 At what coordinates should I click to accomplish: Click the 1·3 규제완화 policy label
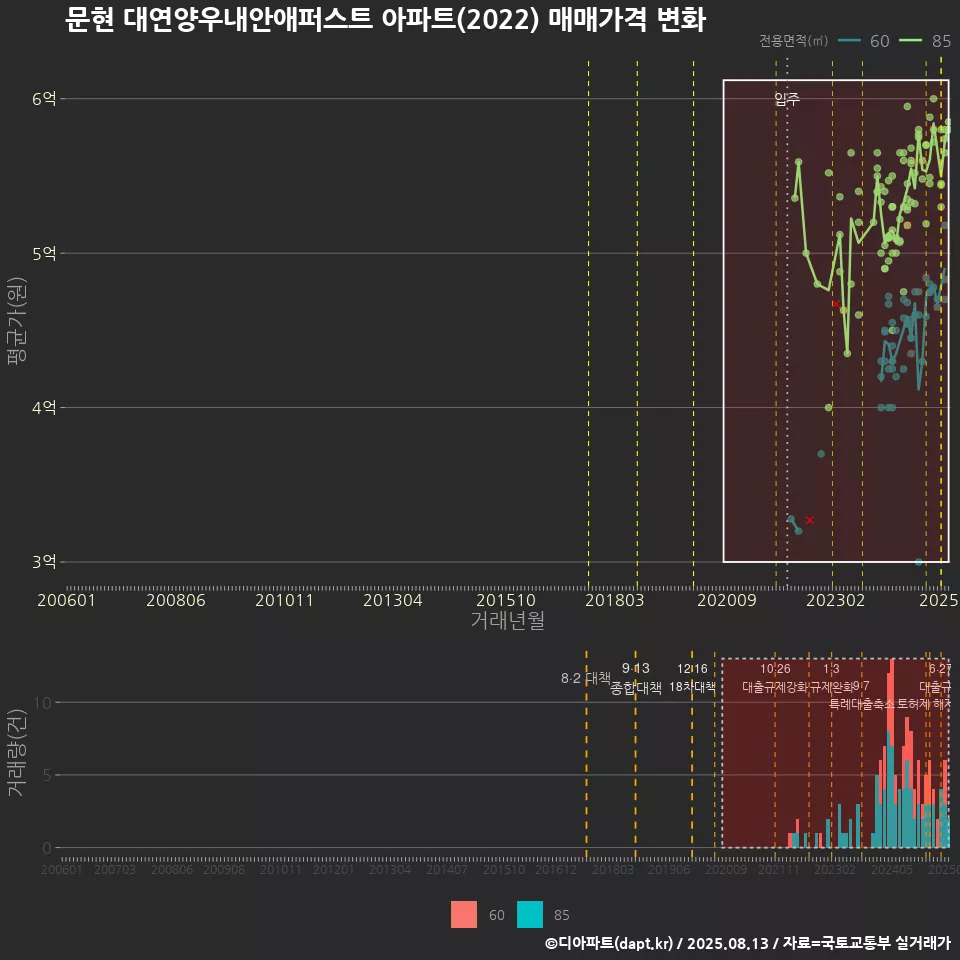(831, 678)
